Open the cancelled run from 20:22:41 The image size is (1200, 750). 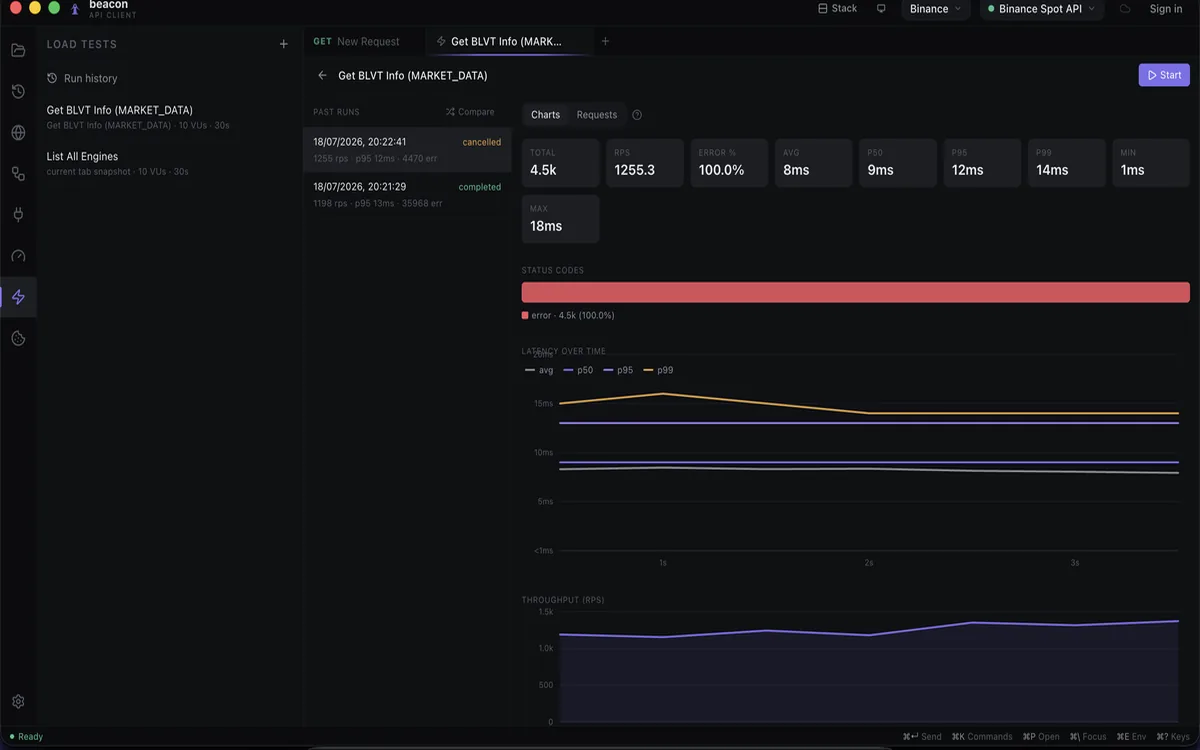click(x=407, y=150)
